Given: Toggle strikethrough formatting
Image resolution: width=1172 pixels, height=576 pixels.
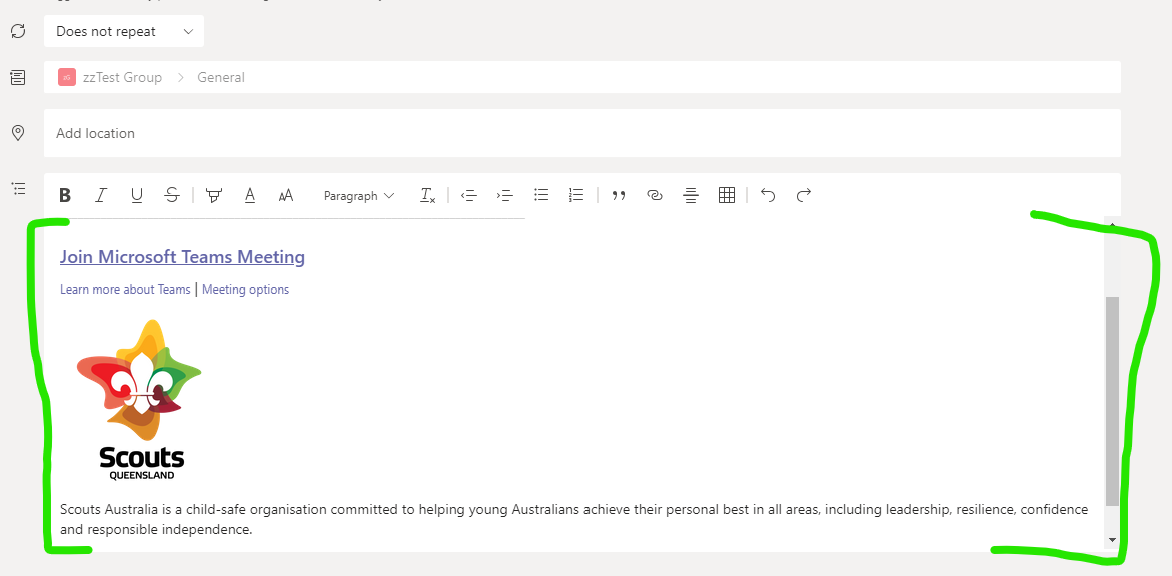Looking at the screenshot, I should [172, 196].
